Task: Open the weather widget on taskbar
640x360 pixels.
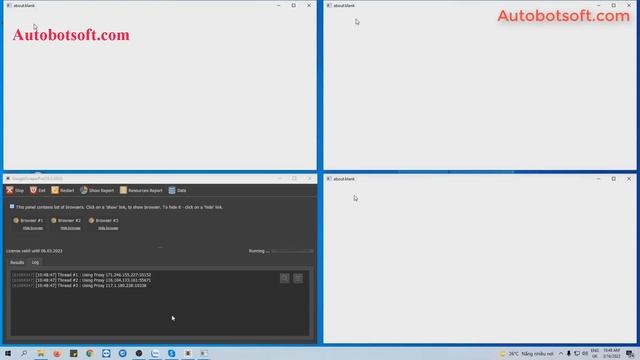Action: 527,354
